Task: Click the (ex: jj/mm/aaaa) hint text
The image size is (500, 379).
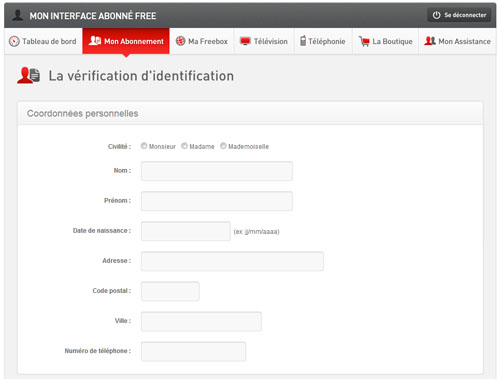Action: pos(256,232)
